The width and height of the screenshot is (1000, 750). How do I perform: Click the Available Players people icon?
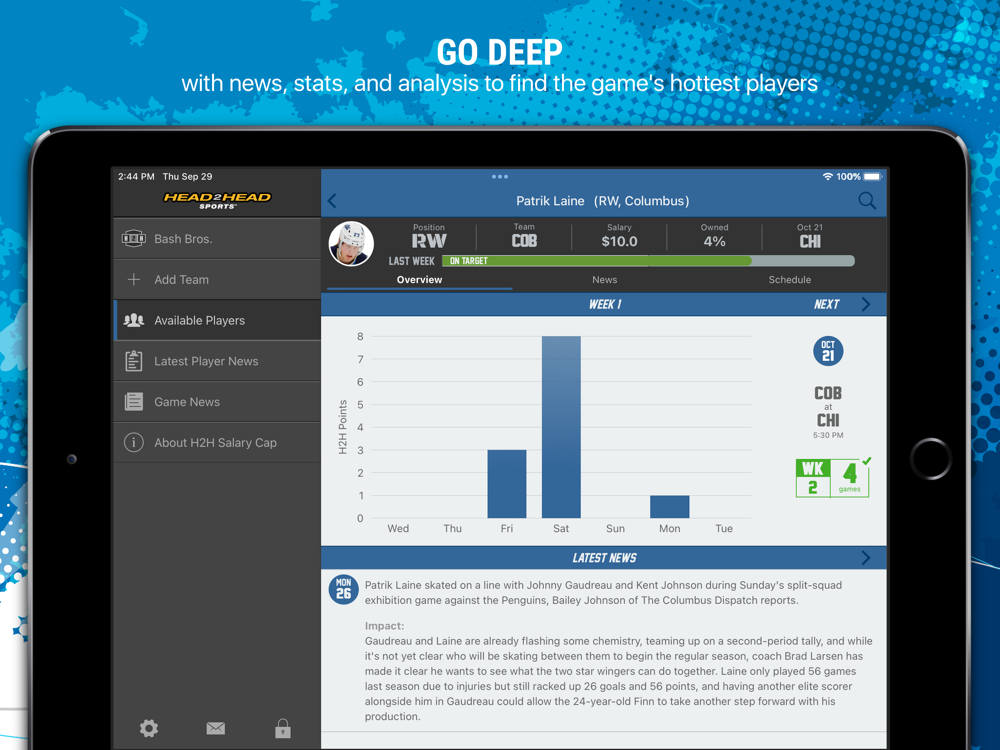pos(133,320)
